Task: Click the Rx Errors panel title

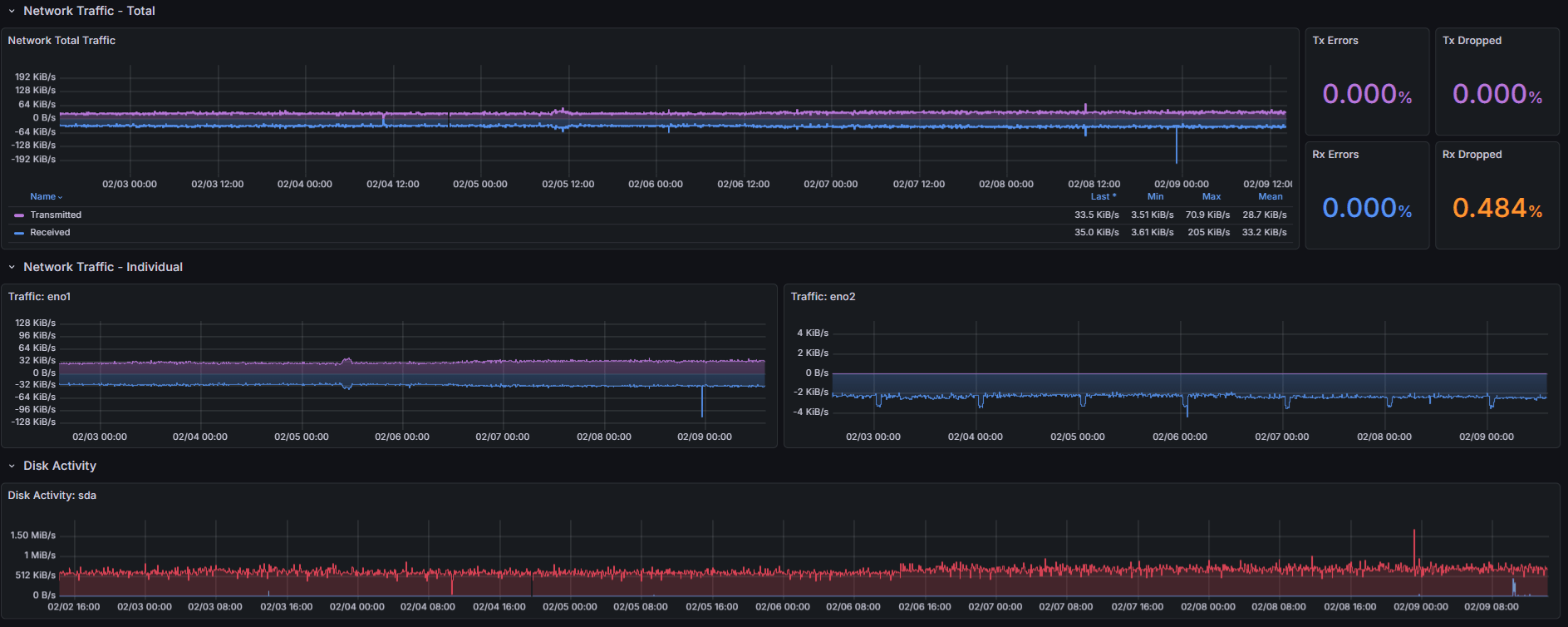Action: point(1335,155)
